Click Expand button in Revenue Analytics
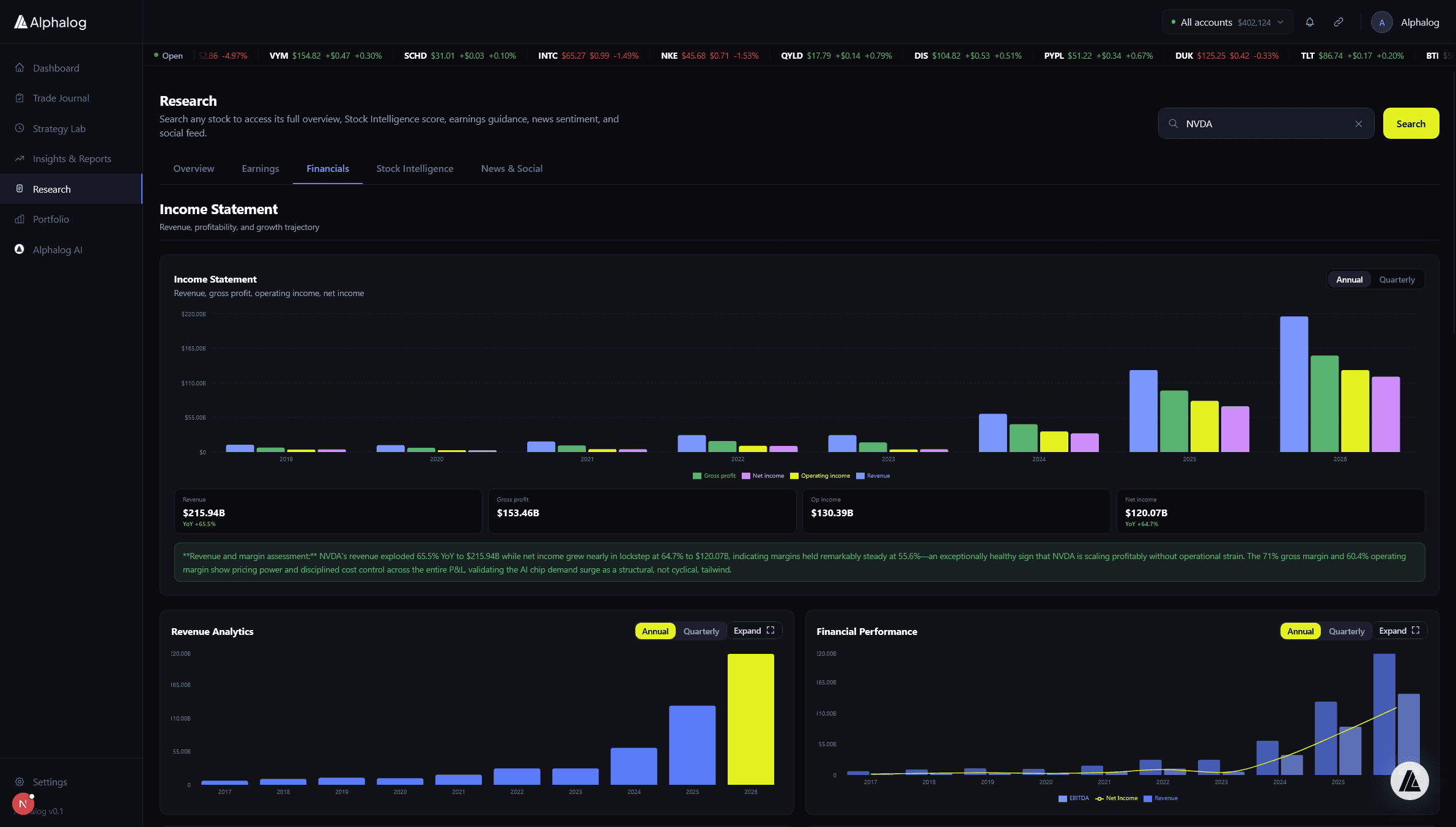Screen dimensions: 1456x827 (754, 631)
